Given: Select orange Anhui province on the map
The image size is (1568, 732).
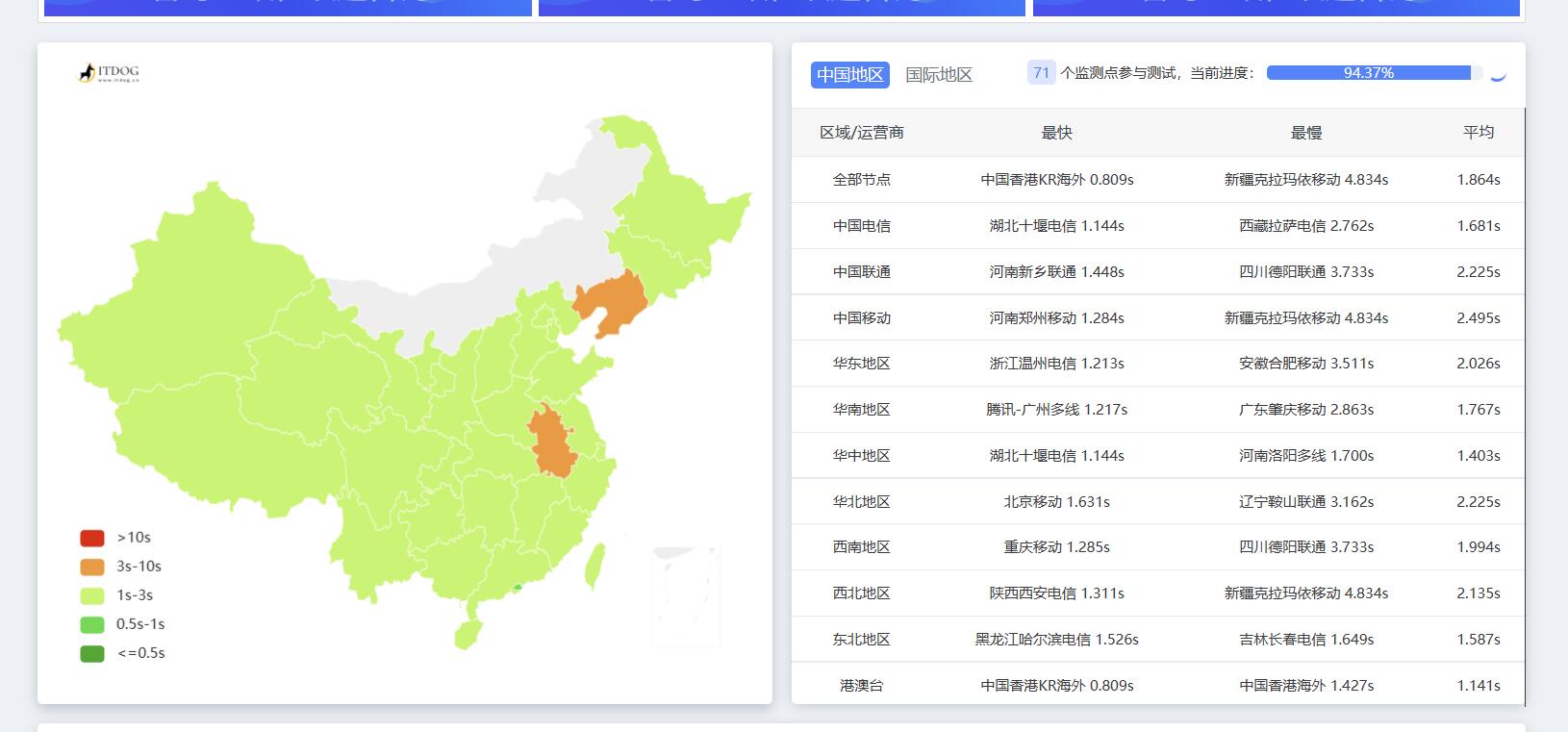Looking at the screenshot, I should pyautogui.click(x=551, y=441).
